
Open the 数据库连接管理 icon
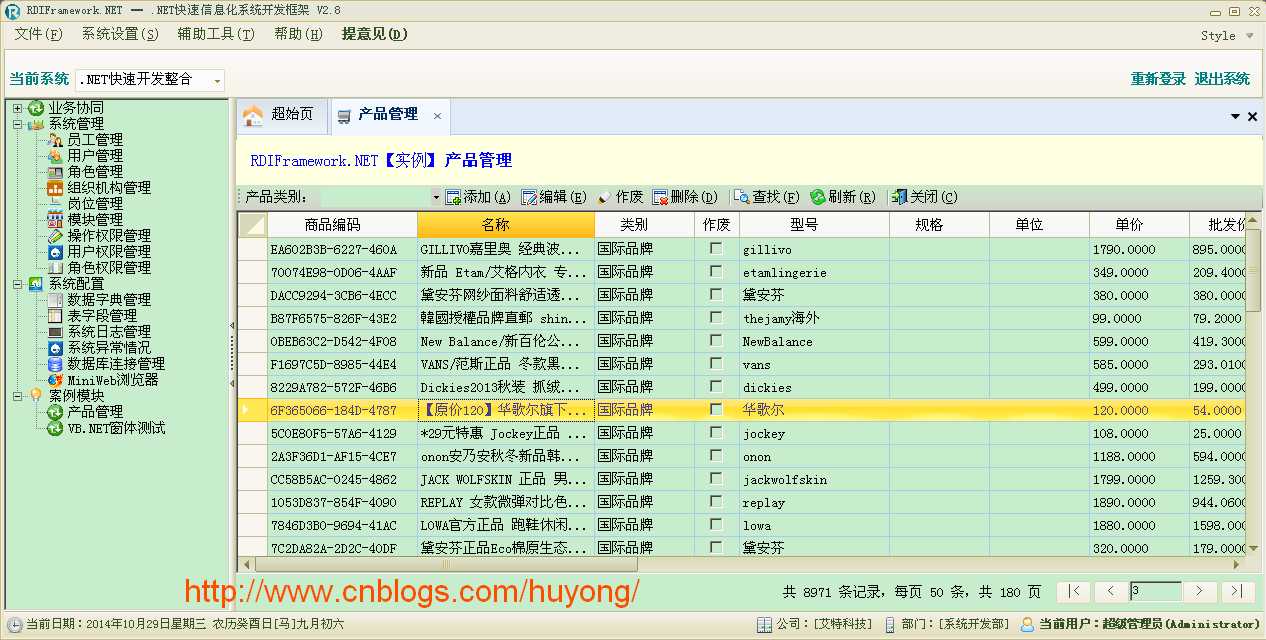point(56,364)
